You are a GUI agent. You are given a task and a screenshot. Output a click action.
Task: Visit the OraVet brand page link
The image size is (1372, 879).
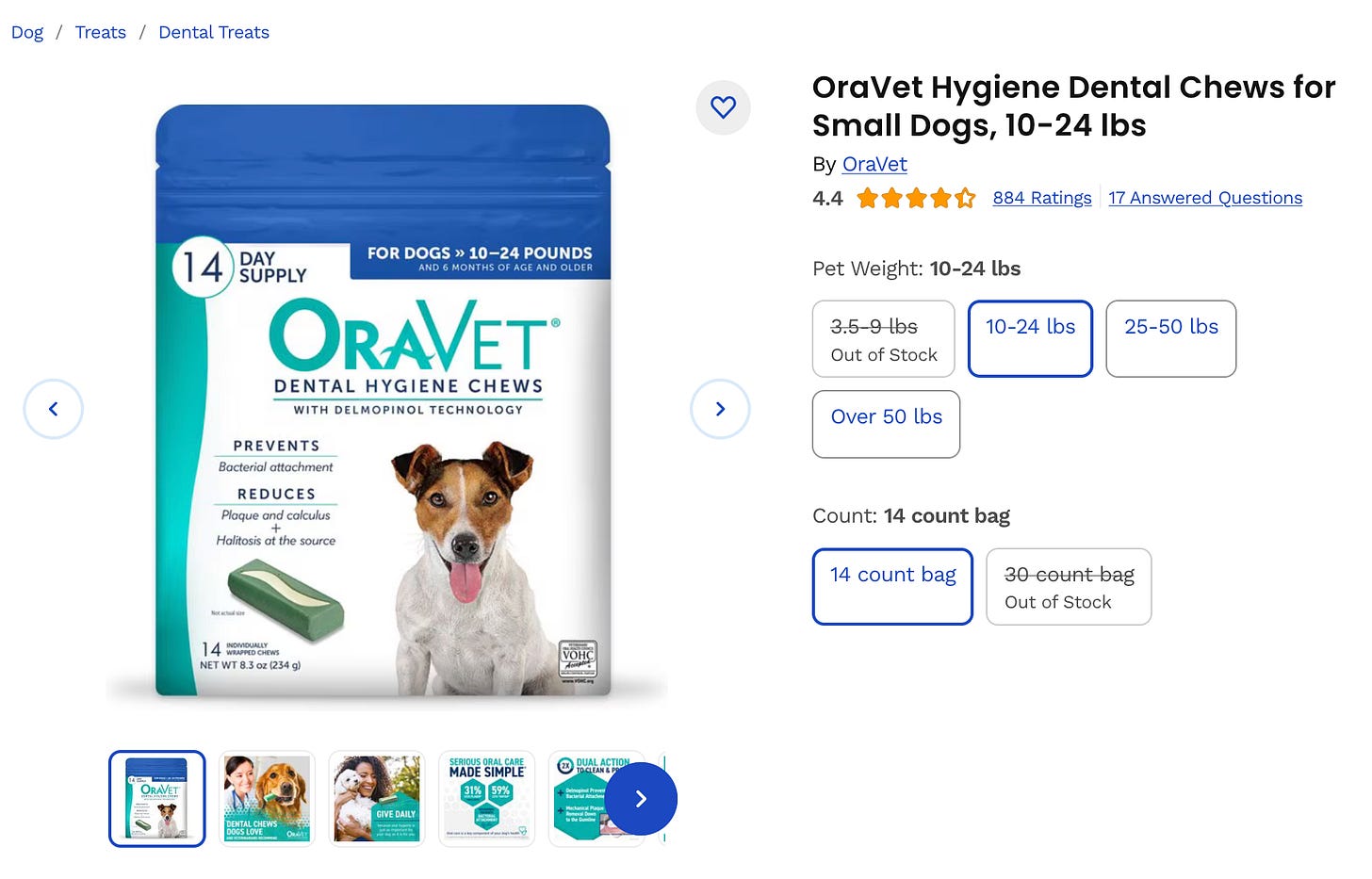point(874,164)
